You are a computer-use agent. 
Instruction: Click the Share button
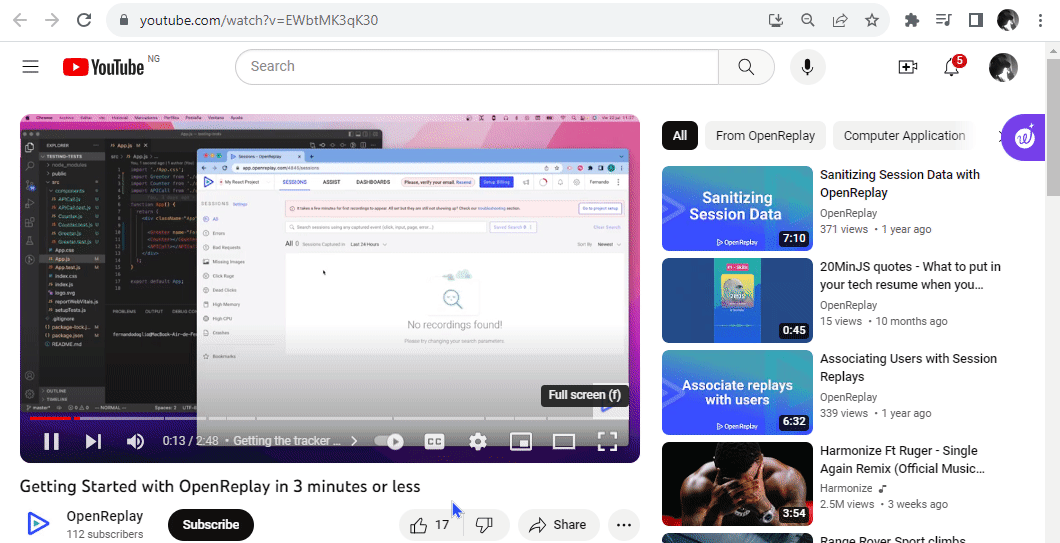(x=558, y=525)
